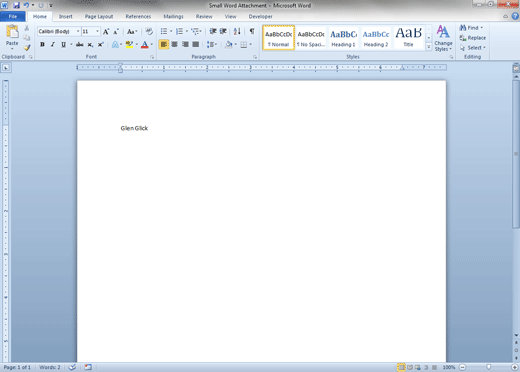
Task: Open the Change Styles button
Action: point(443,38)
